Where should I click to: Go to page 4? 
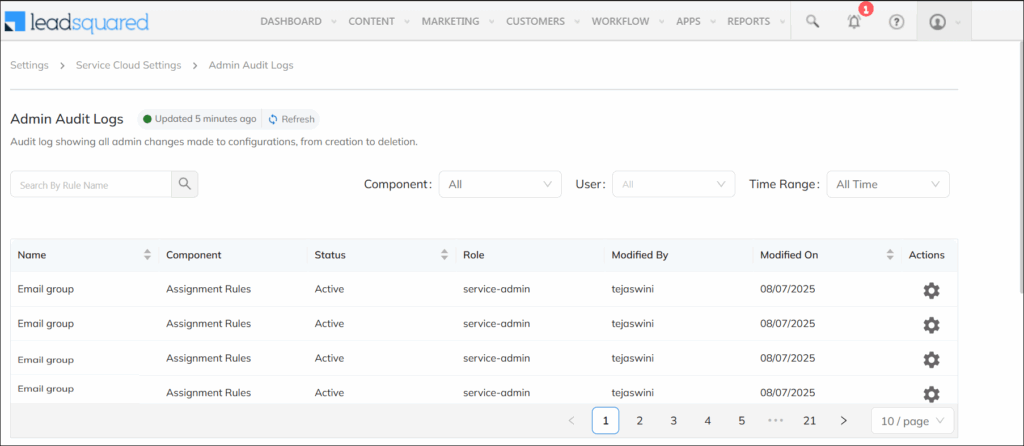(x=707, y=421)
